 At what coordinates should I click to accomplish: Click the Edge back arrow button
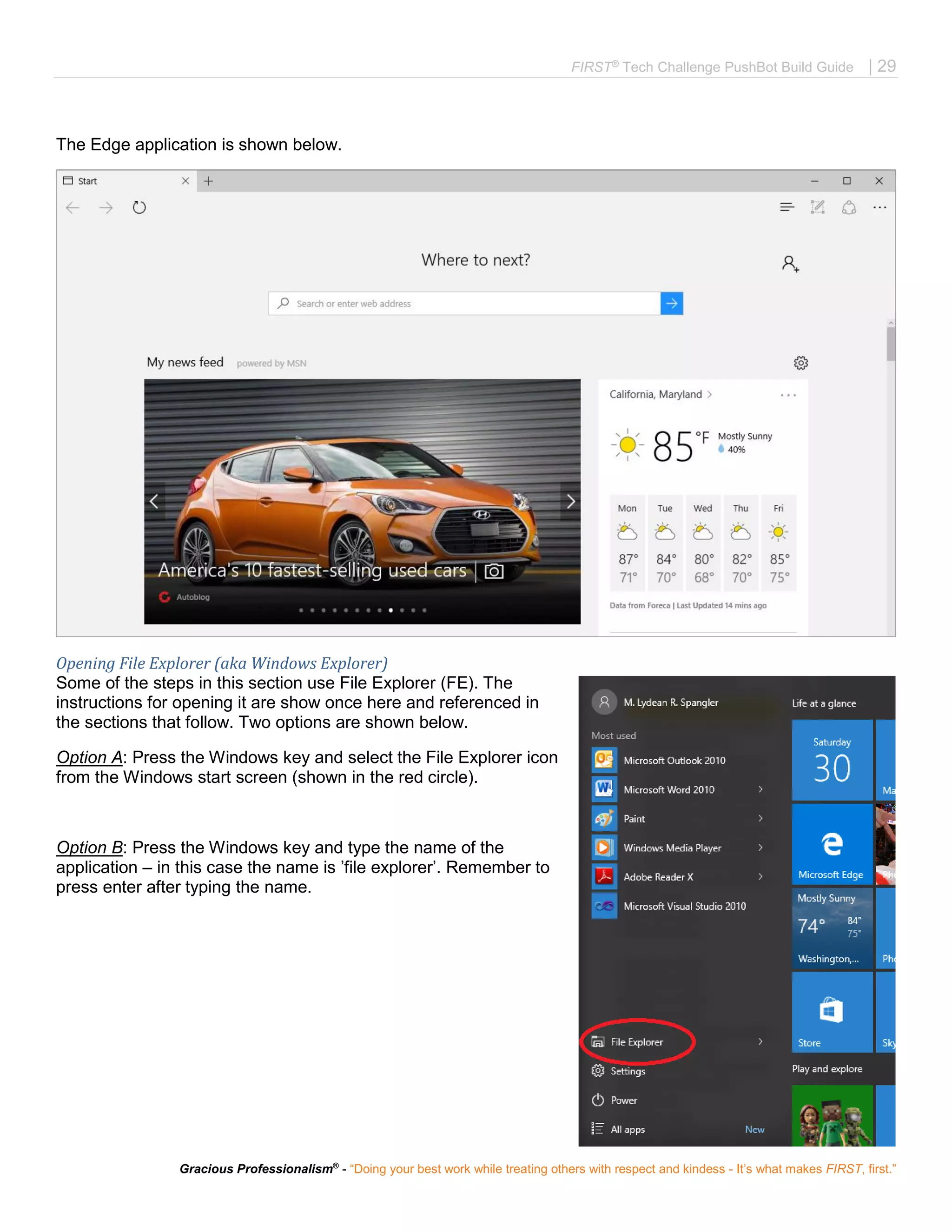tap(73, 208)
